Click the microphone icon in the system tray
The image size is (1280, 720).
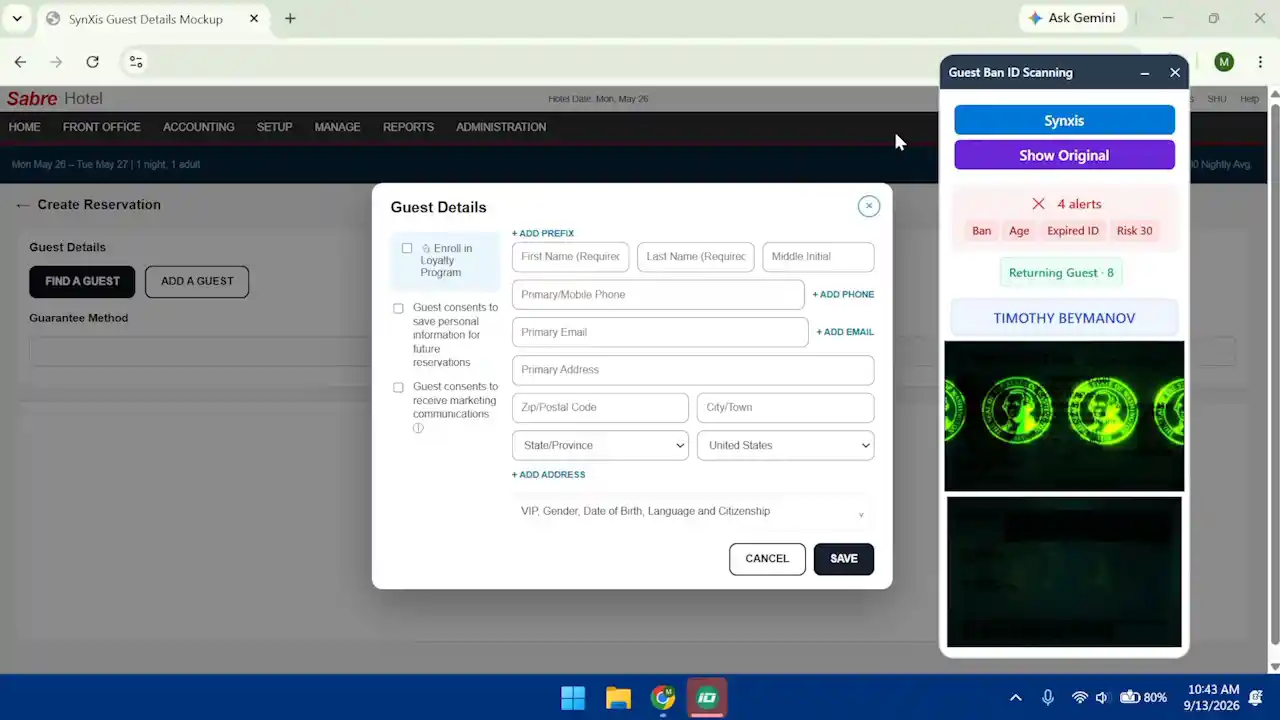point(1048,698)
